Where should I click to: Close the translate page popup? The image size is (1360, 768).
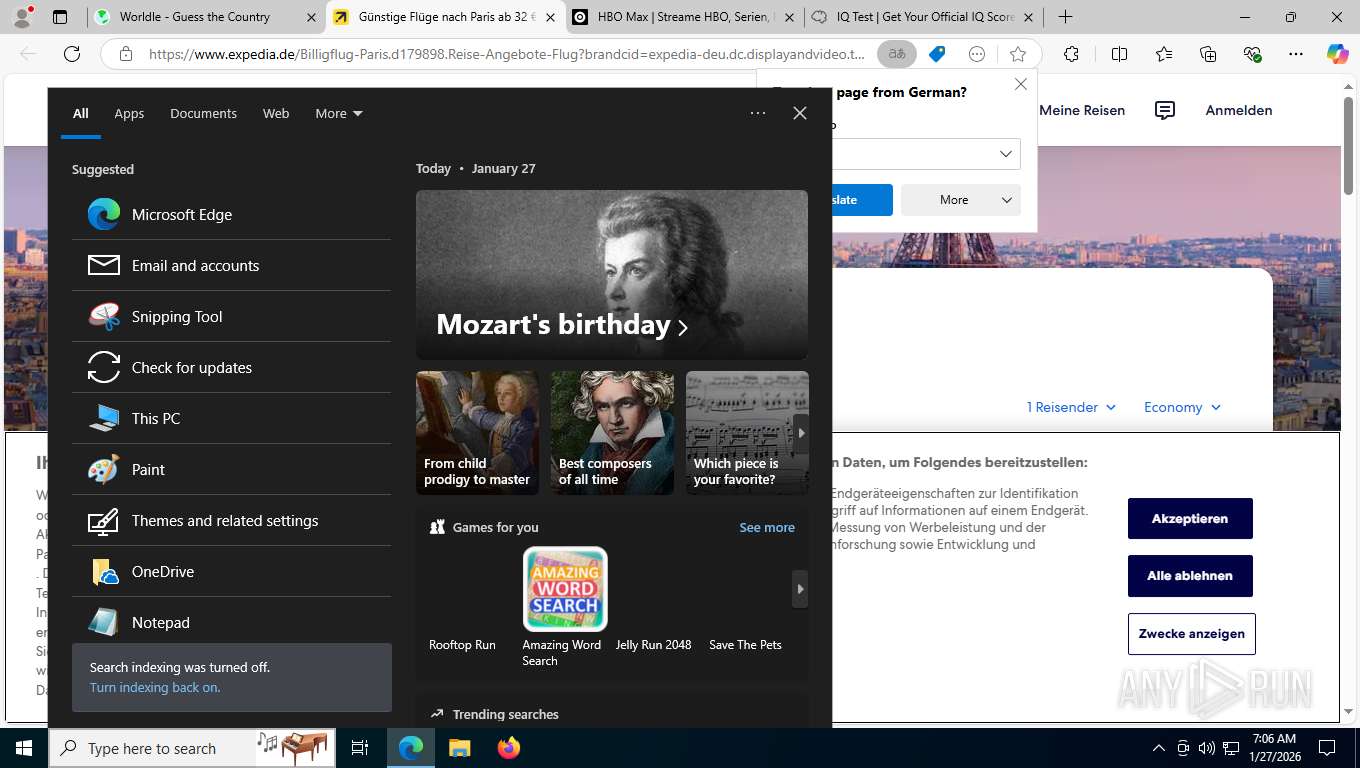(x=1021, y=84)
